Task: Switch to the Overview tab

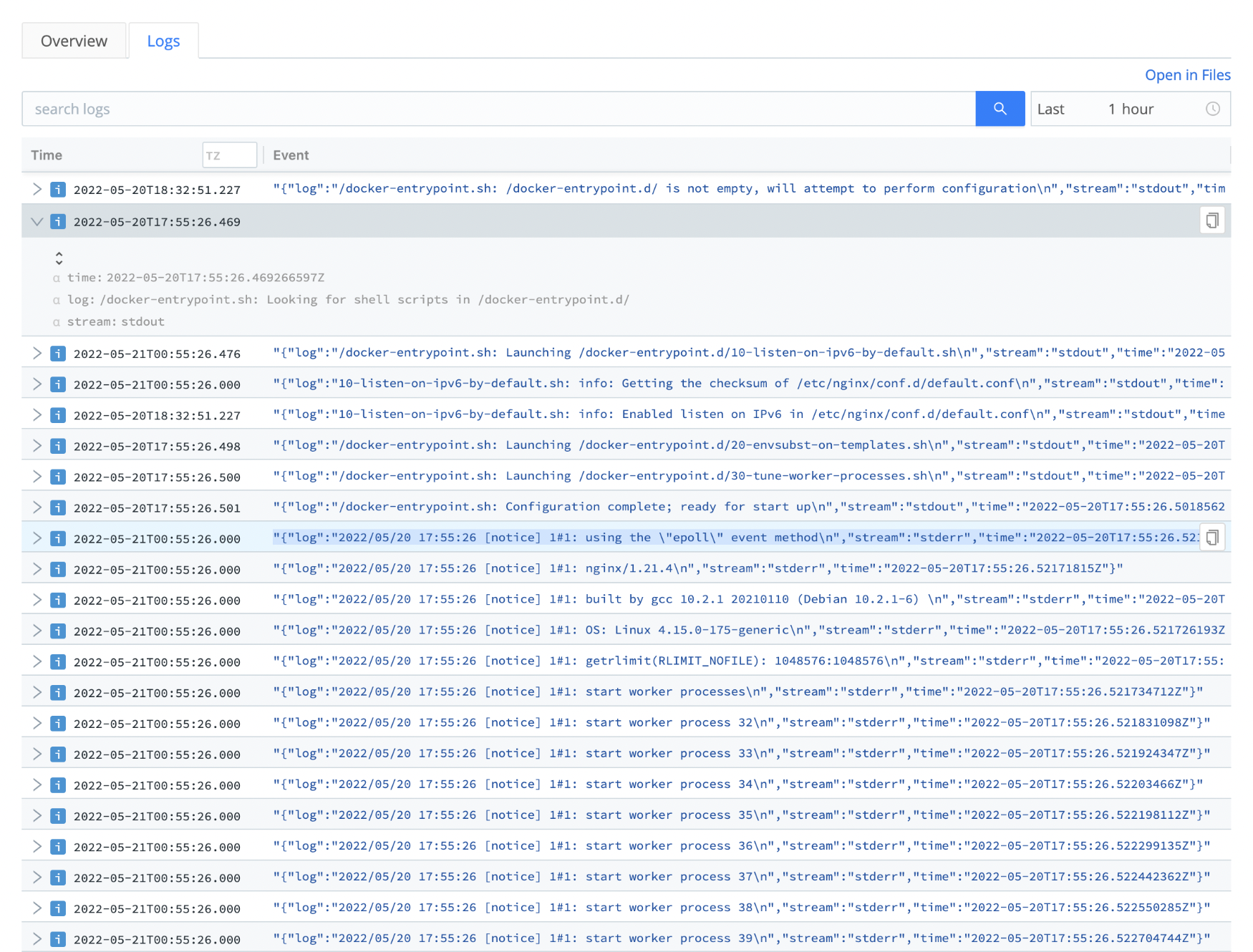Action: click(74, 41)
